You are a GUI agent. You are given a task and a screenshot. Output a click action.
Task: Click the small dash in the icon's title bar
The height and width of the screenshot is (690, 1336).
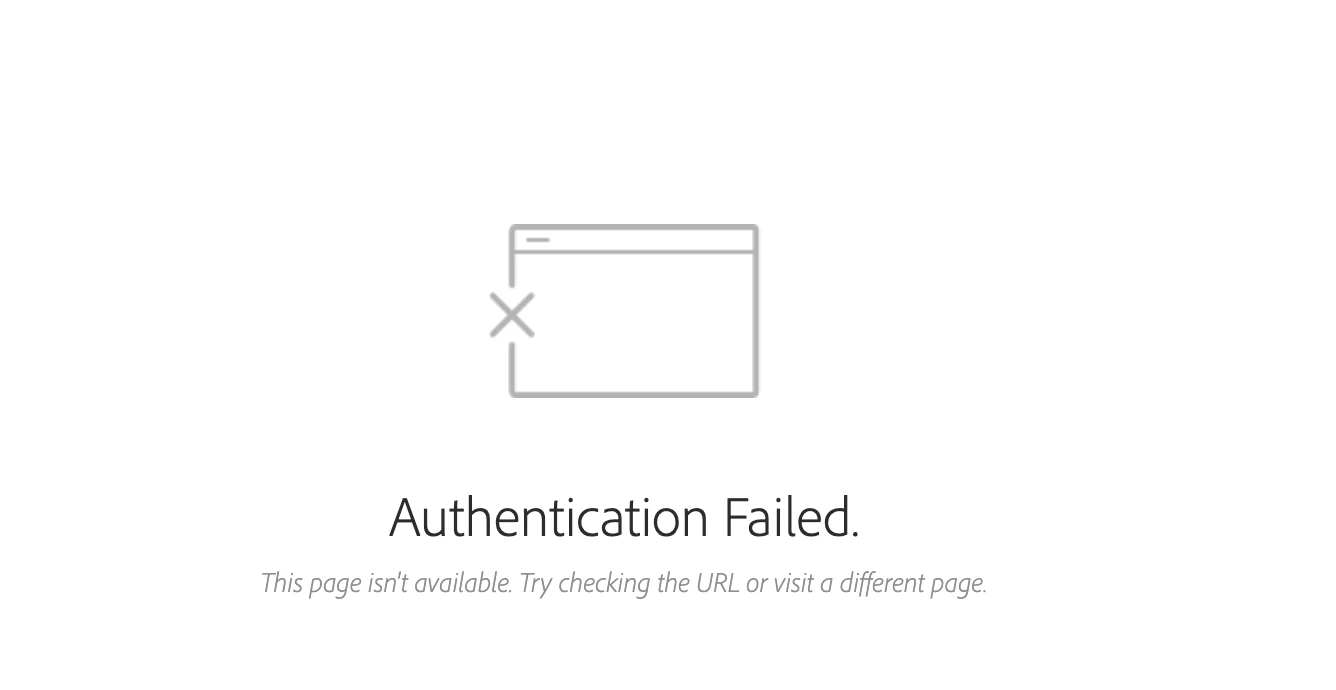pos(538,240)
